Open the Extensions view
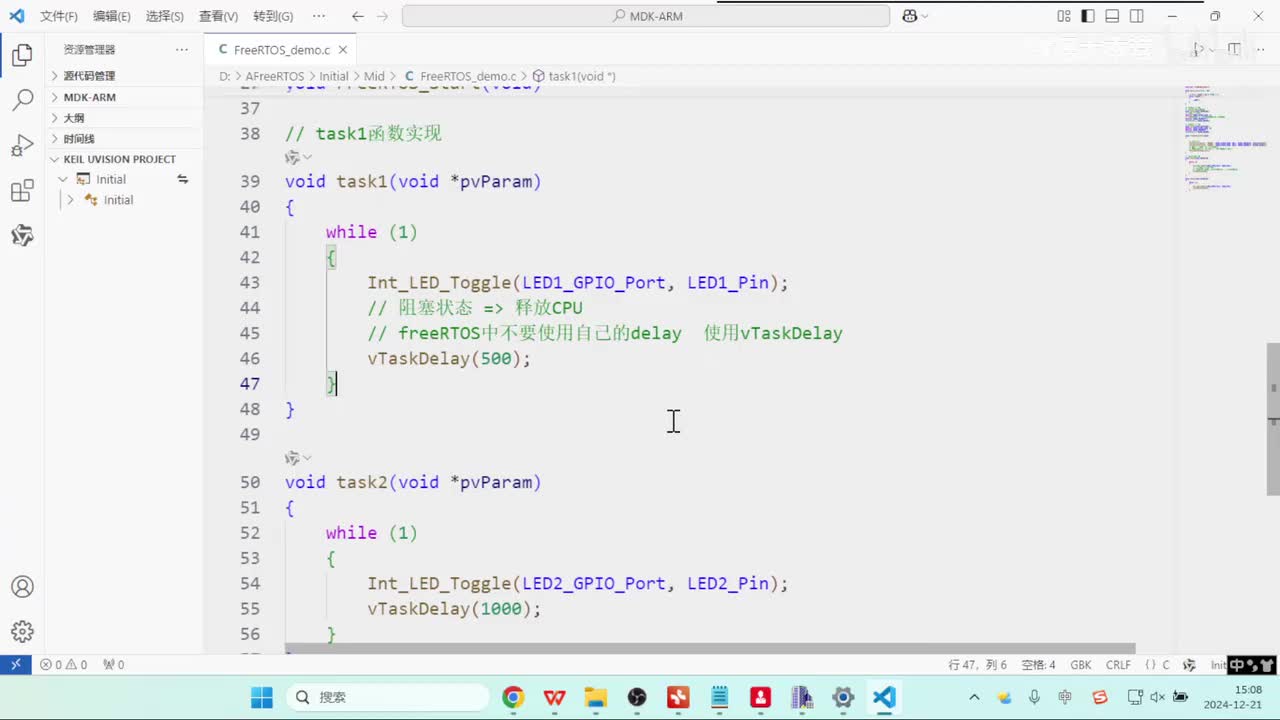 click(22, 191)
